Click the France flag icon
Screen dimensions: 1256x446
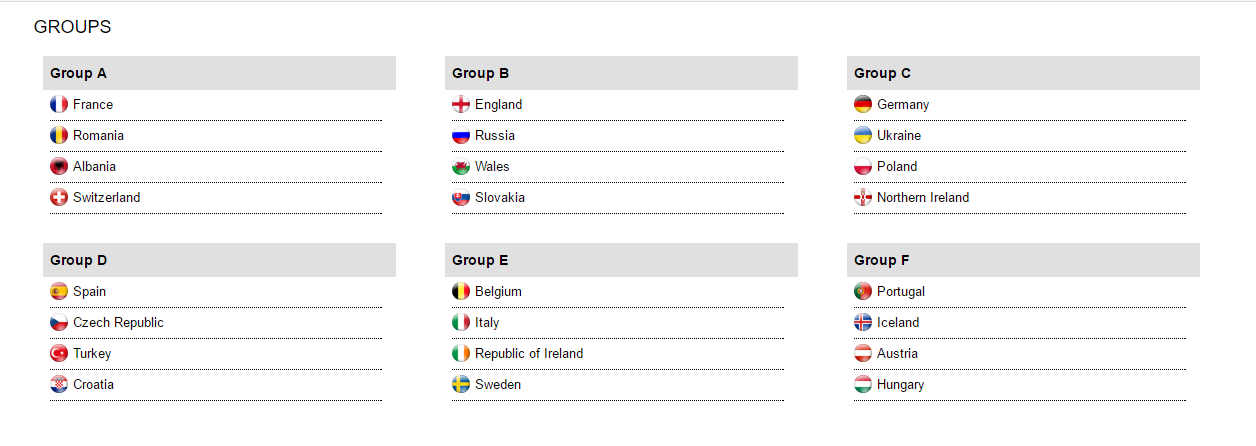click(x=59, y=104)
